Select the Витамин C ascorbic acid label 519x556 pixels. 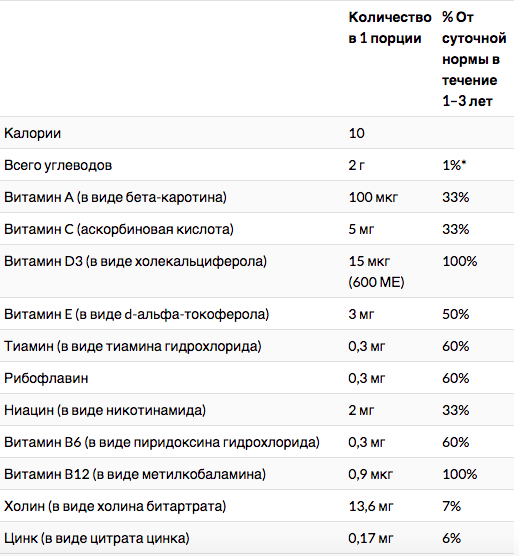coord(119,229)
